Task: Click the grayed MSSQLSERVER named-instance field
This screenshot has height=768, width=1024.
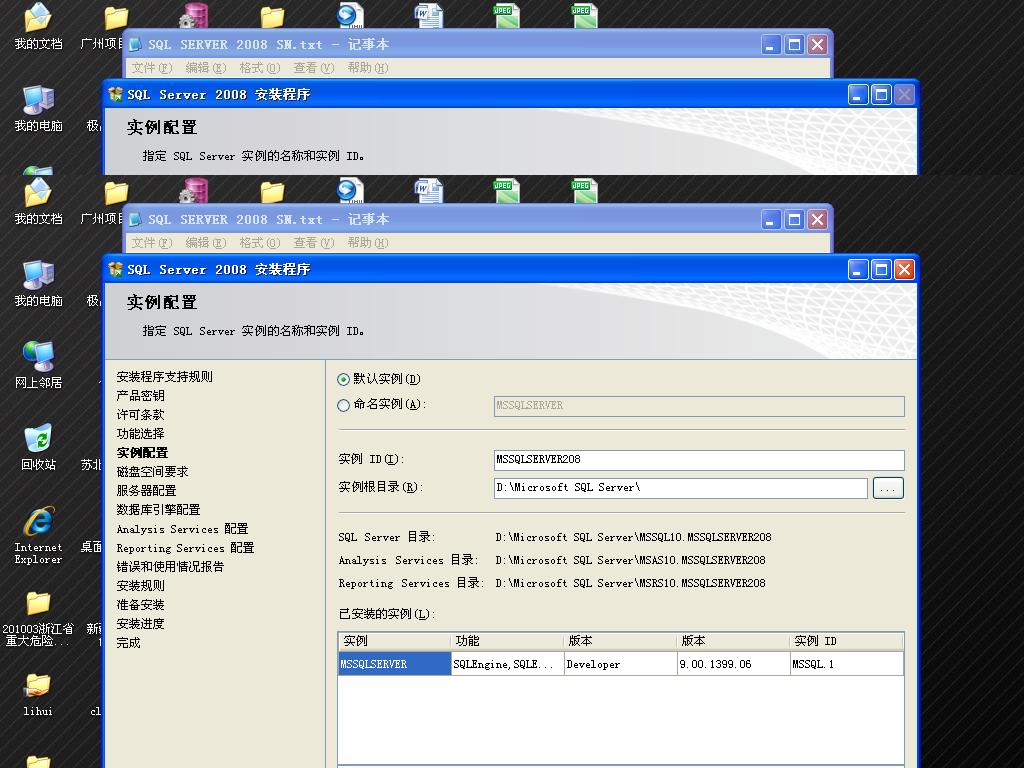Action: click(x=698, y=406)
